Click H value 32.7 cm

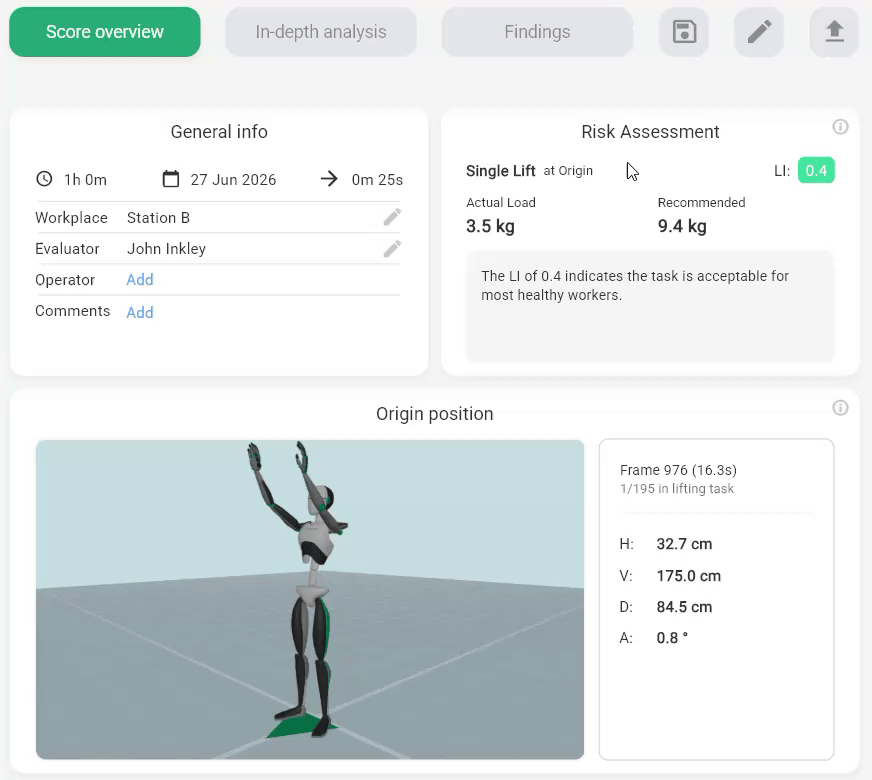pos(684,544)
